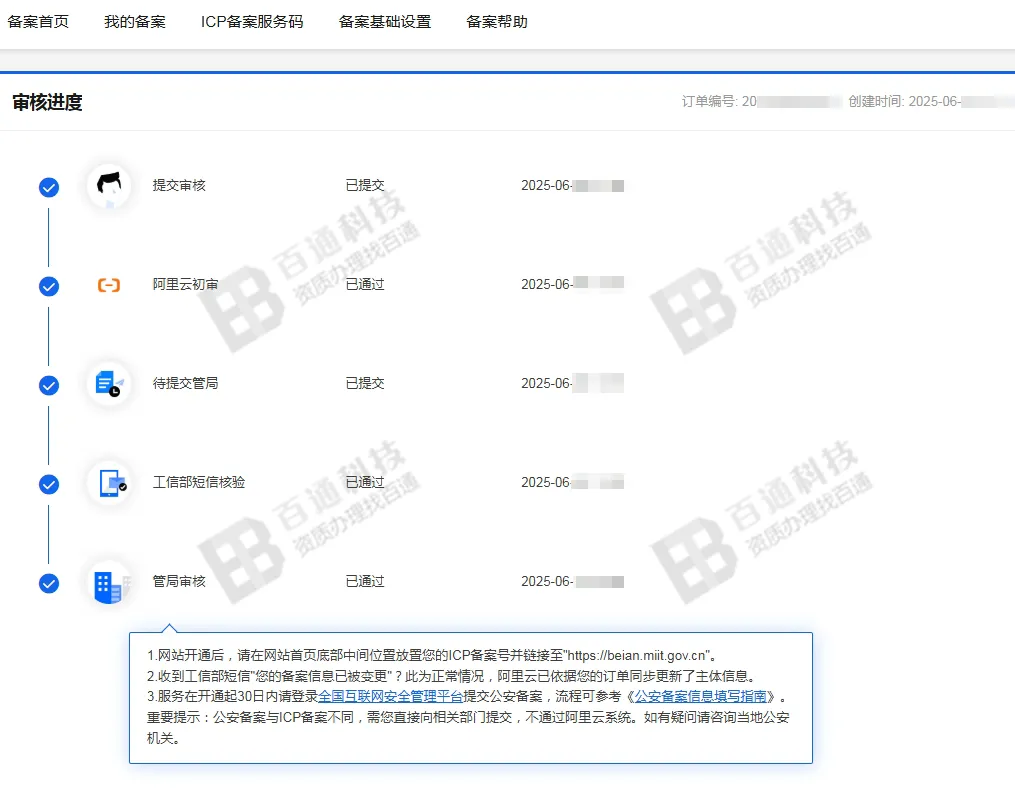Click the date in 管局审核 row
The width and height of the screenshot is (1015, 792).
(x=572, y=581)
